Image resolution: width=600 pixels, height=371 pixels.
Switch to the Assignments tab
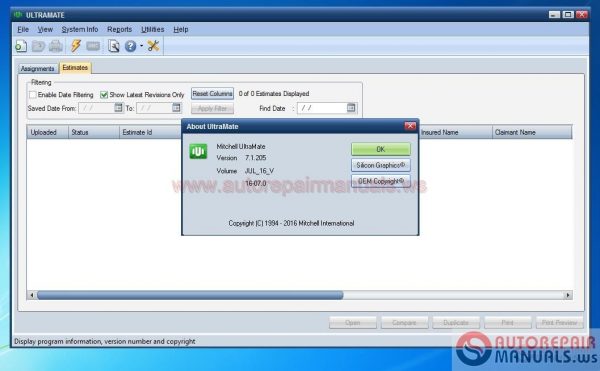tap(38, 68)
